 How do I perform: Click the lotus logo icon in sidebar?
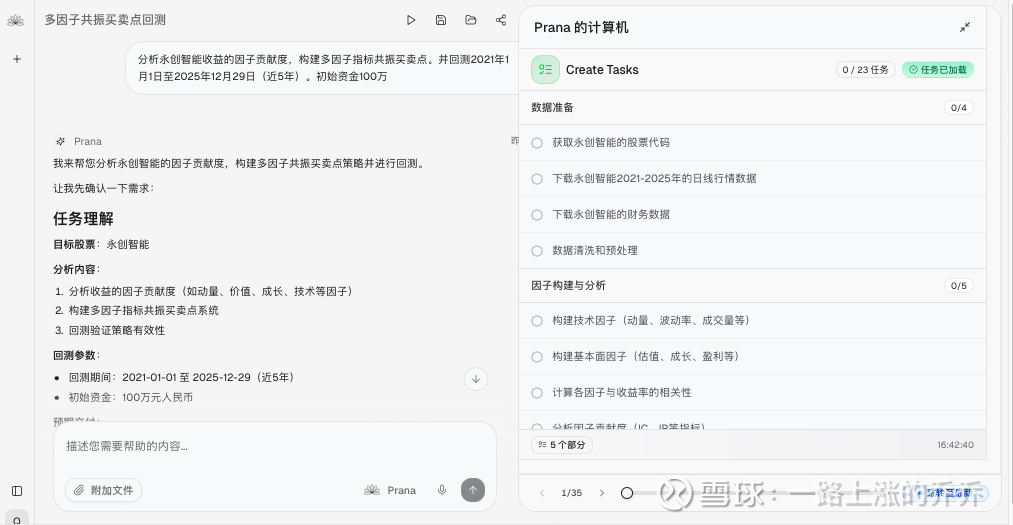[16, 21]
